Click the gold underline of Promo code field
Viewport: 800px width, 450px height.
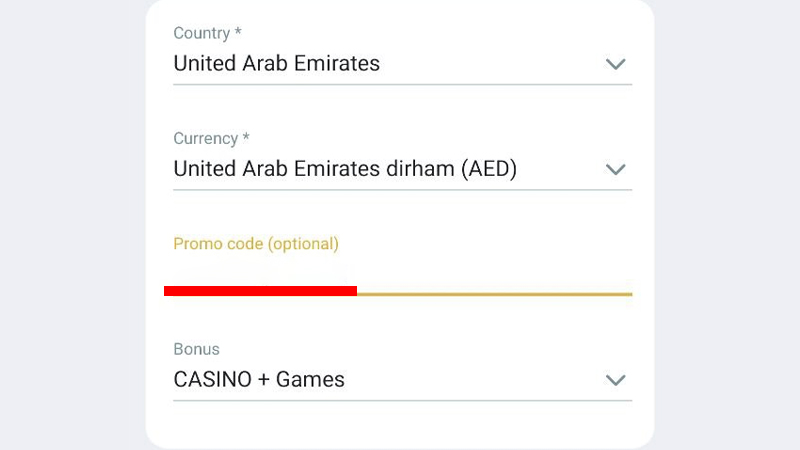(x=494, y=294)
